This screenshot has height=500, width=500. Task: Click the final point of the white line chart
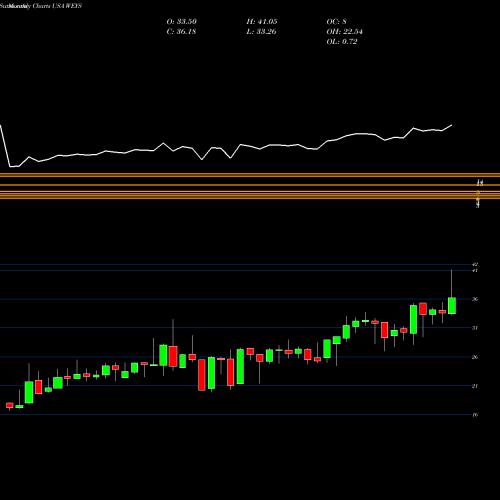(x=452, y=125)
